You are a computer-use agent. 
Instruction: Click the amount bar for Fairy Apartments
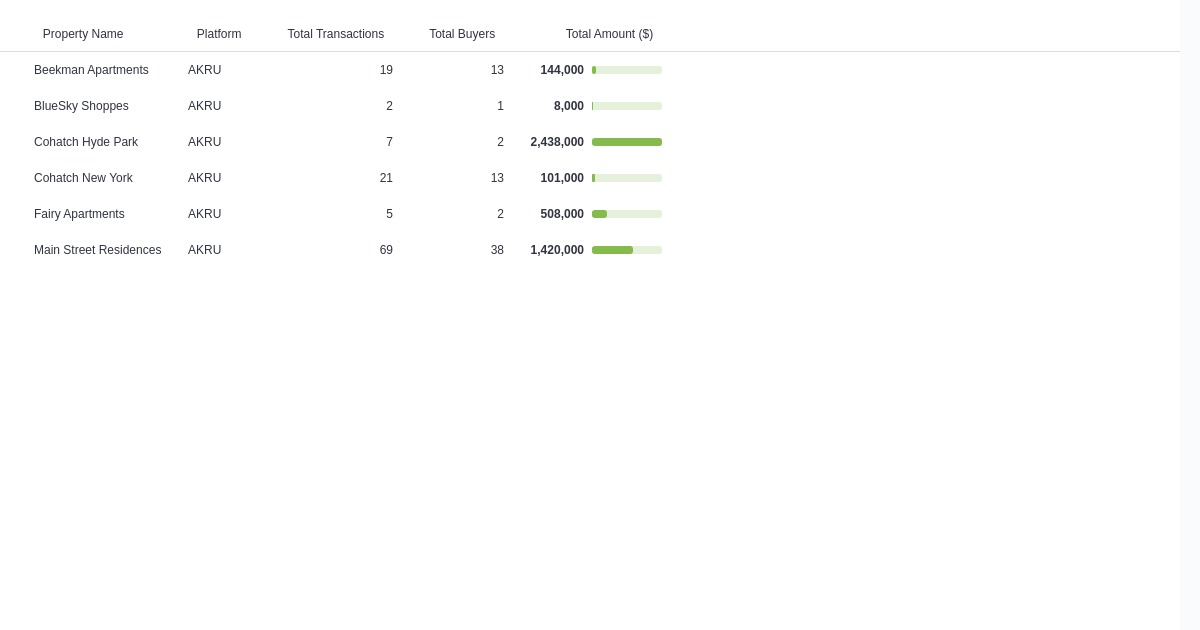[627, 214]
